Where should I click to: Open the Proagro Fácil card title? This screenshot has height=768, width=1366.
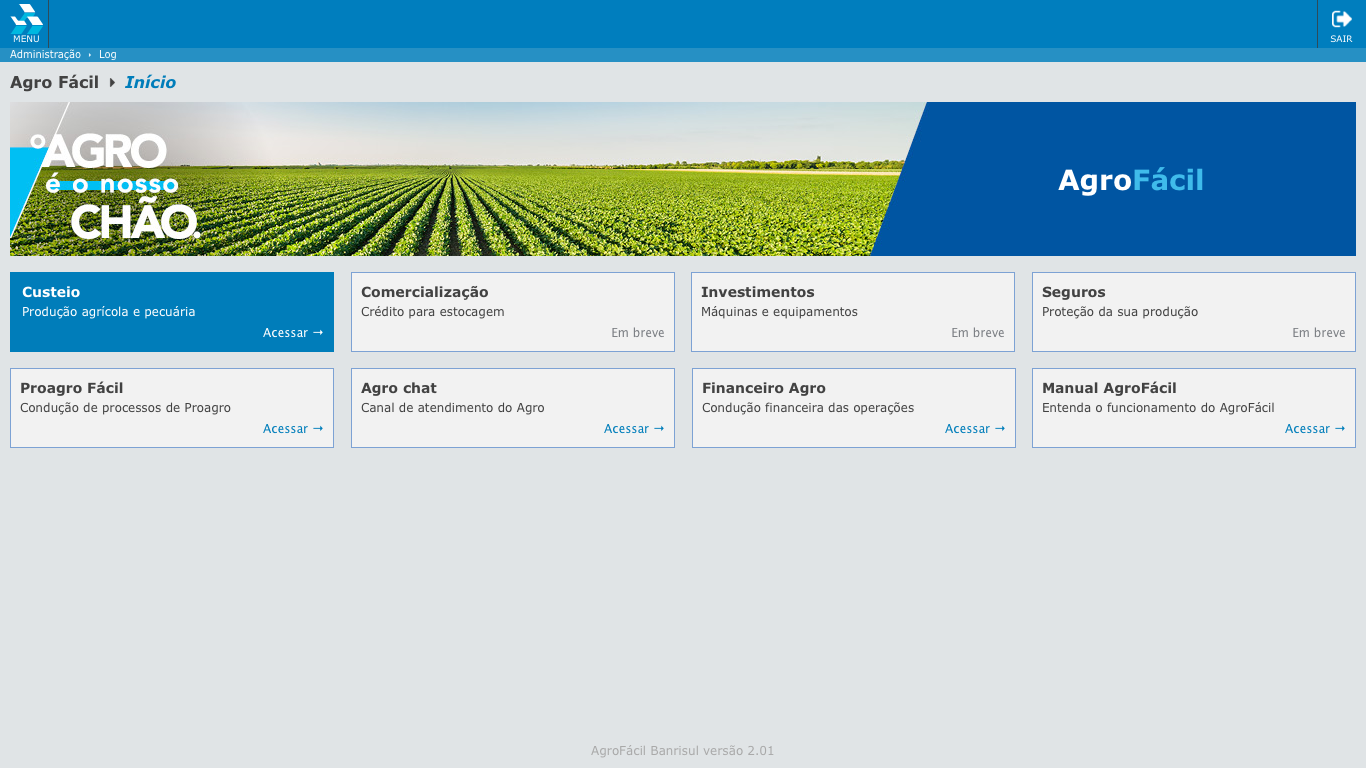click(72, 388)
